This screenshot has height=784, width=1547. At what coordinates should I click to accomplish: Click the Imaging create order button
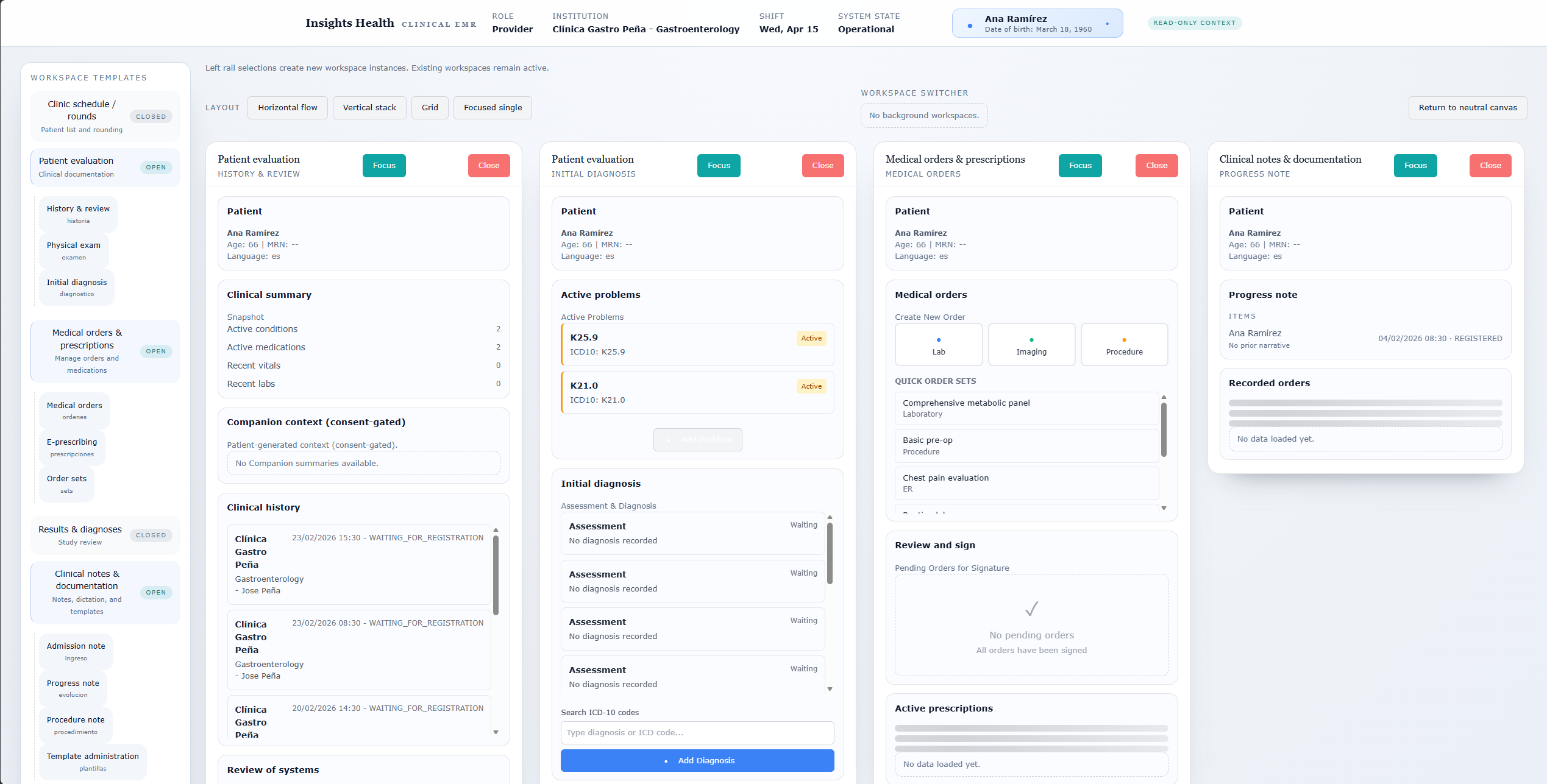click(1031, 345)
